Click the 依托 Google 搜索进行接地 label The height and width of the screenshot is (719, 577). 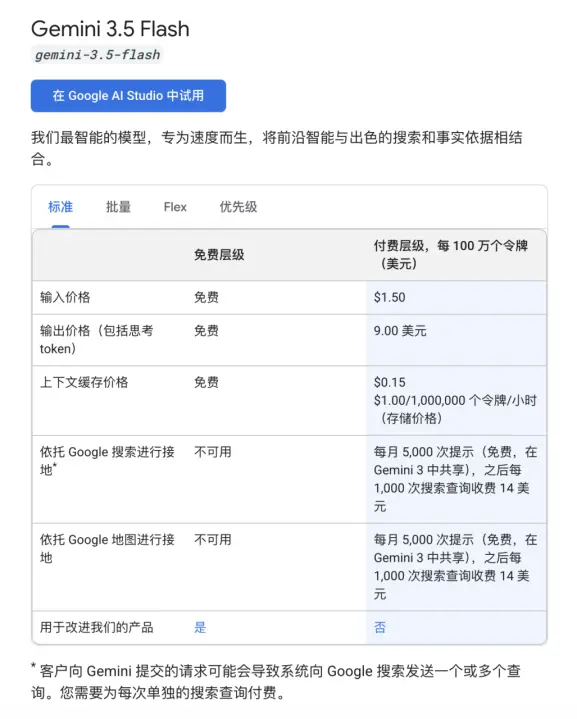tap(107, 461)
